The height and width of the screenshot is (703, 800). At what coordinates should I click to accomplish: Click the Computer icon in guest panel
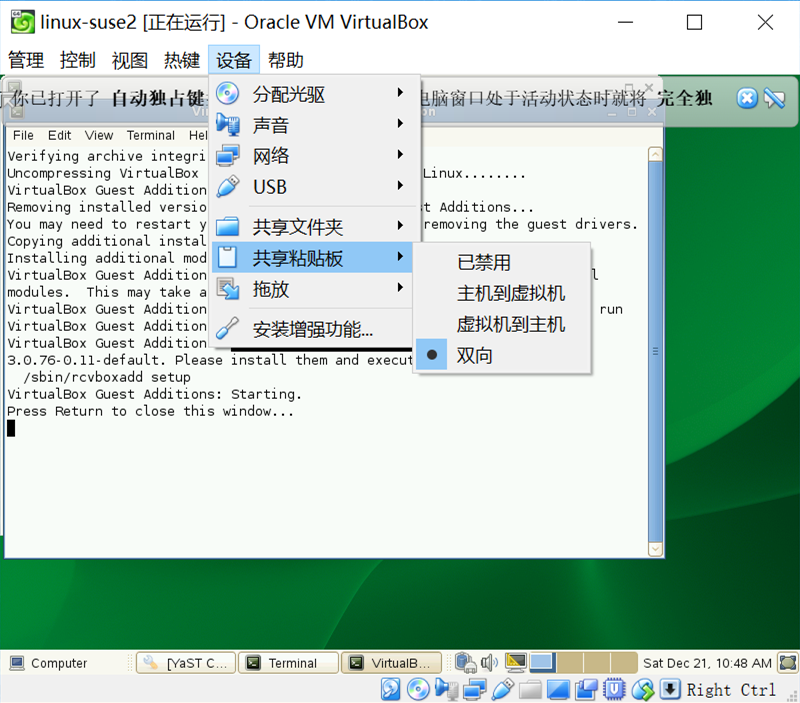[x=17, y=663]
